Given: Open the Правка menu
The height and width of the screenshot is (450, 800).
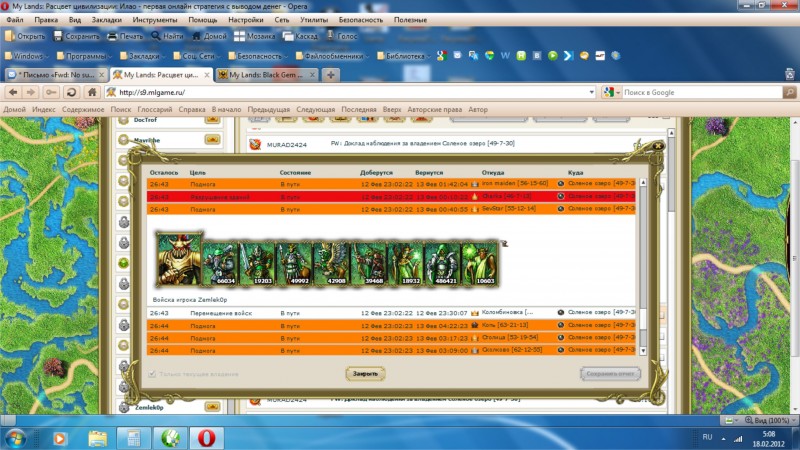Looking at the screenshot, I should (x=46, y=20).
